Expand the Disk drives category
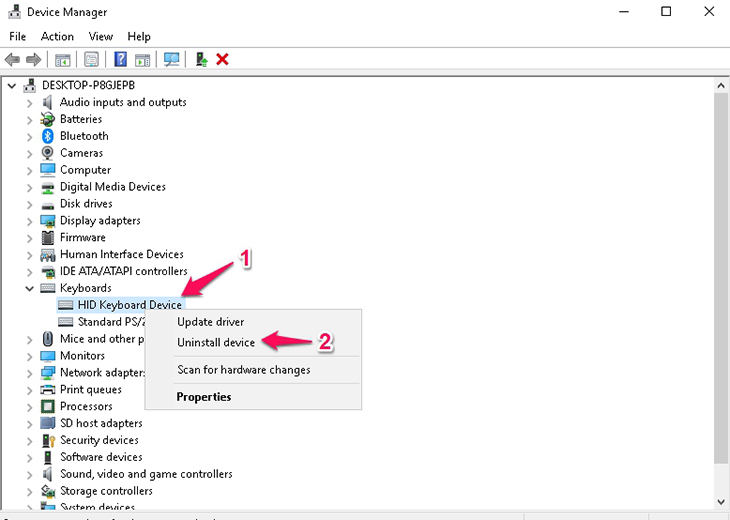730x520 pixels. click(29, 204)
